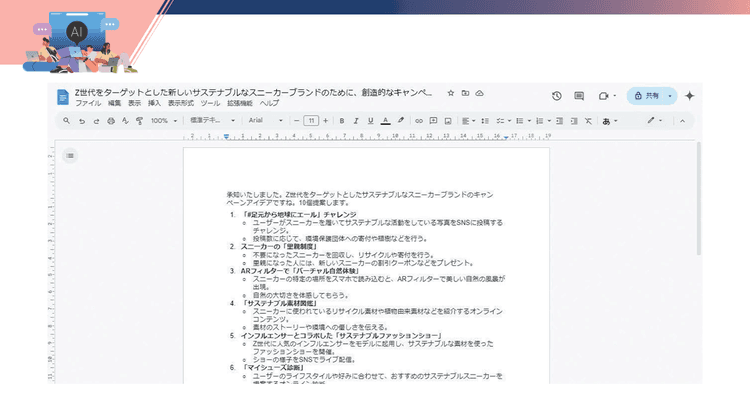Toggle bold formatting

(342, 121)
